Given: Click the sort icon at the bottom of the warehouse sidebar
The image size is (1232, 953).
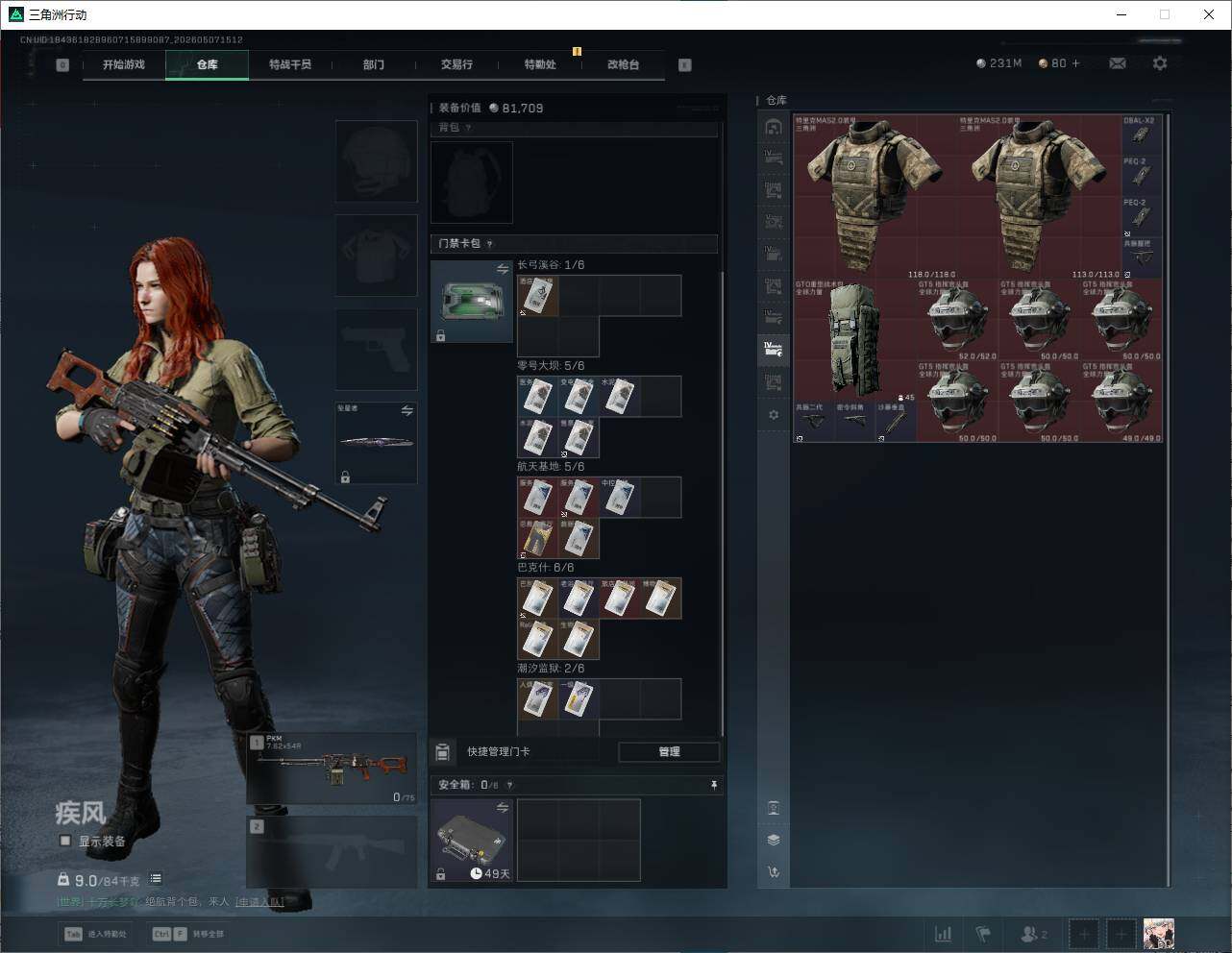Looking at the screenshot, I should [x=774, y=872].
